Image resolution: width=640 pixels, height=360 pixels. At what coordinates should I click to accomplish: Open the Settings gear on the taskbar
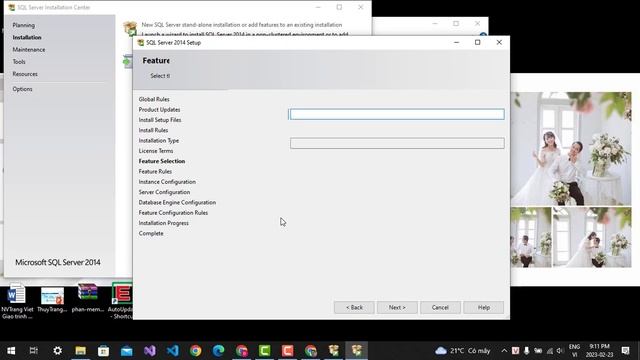click(x=58, y=351)
